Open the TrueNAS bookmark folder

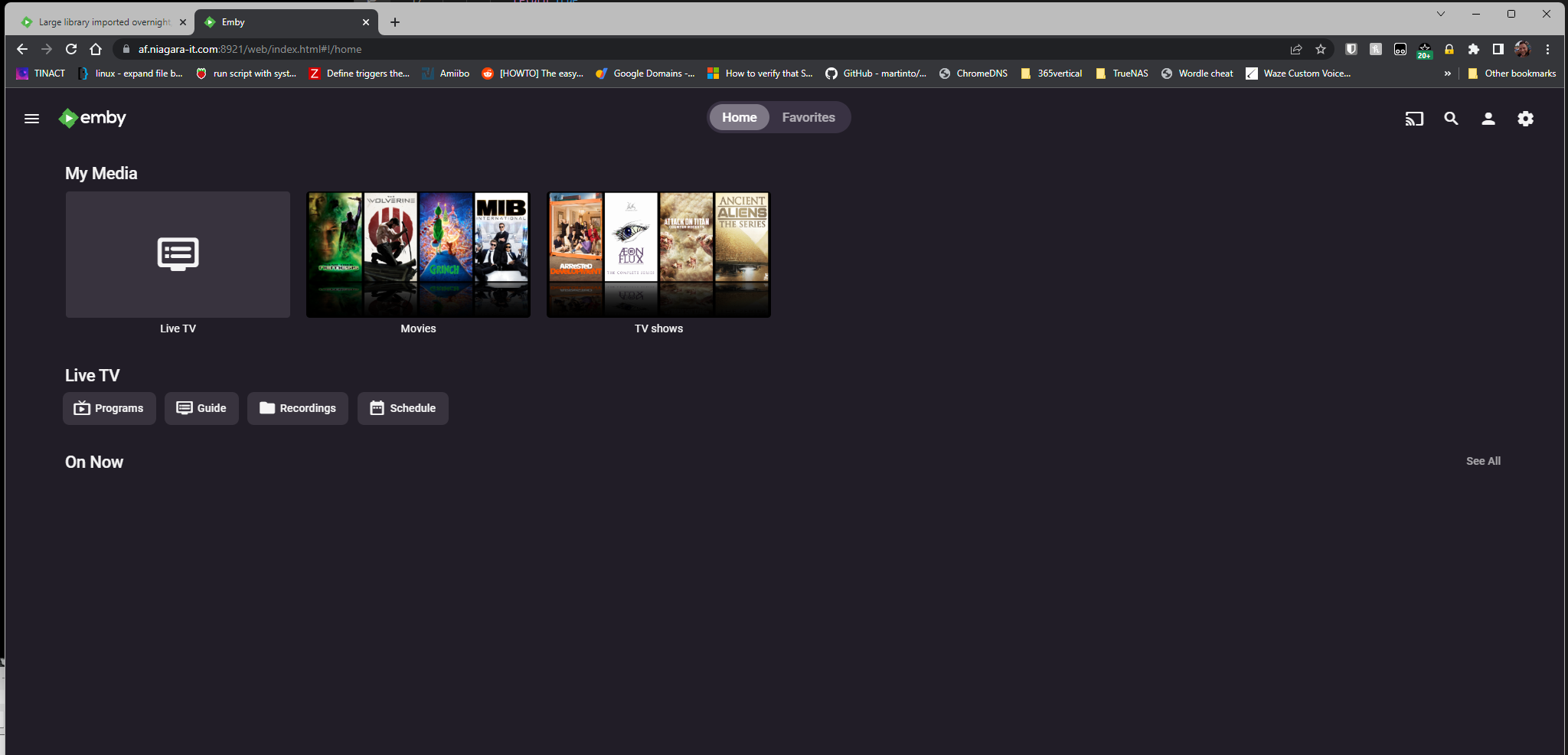tap(1122, 74)
